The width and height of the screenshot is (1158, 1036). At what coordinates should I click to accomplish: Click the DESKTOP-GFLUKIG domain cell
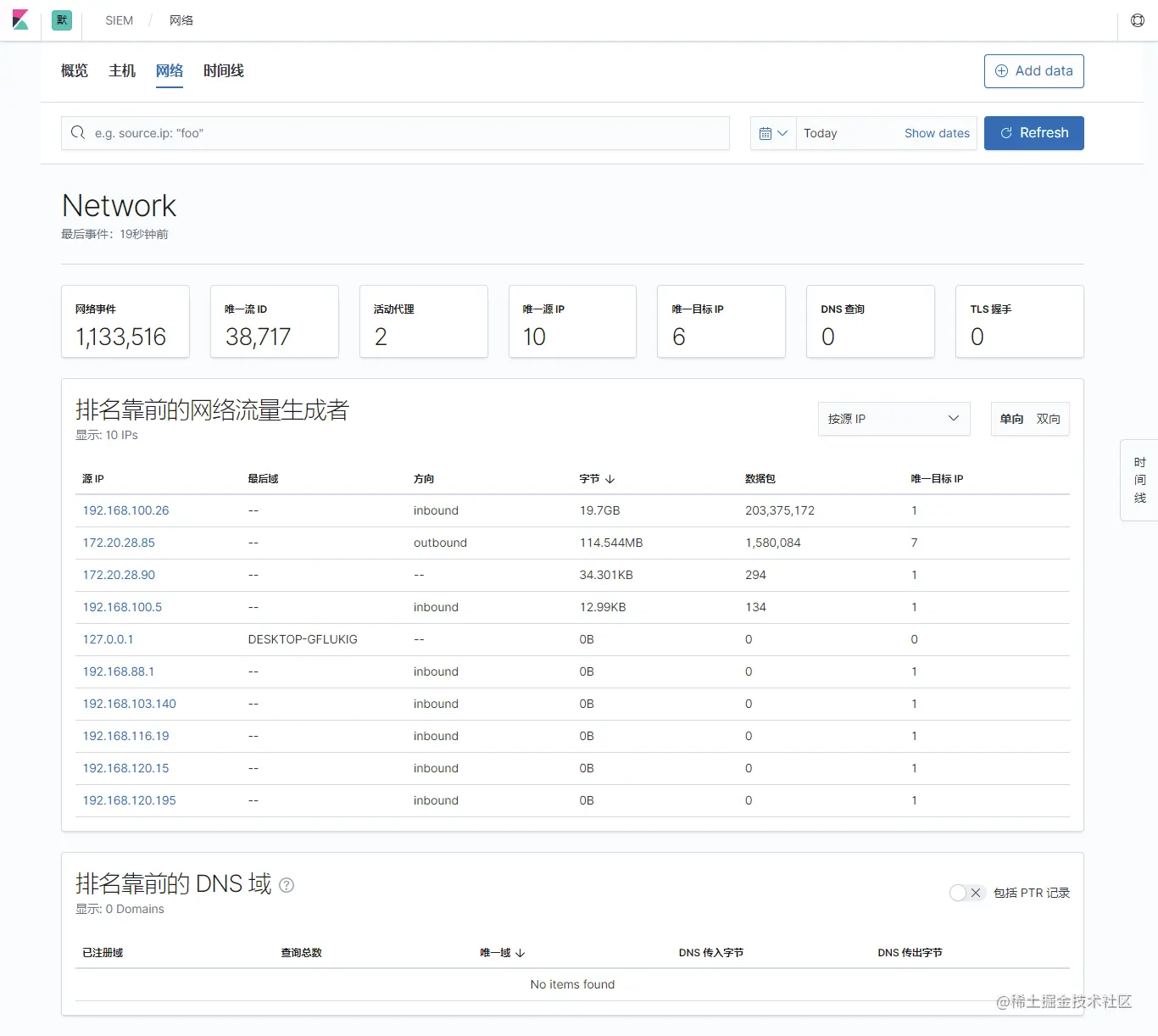click(303, 639)
